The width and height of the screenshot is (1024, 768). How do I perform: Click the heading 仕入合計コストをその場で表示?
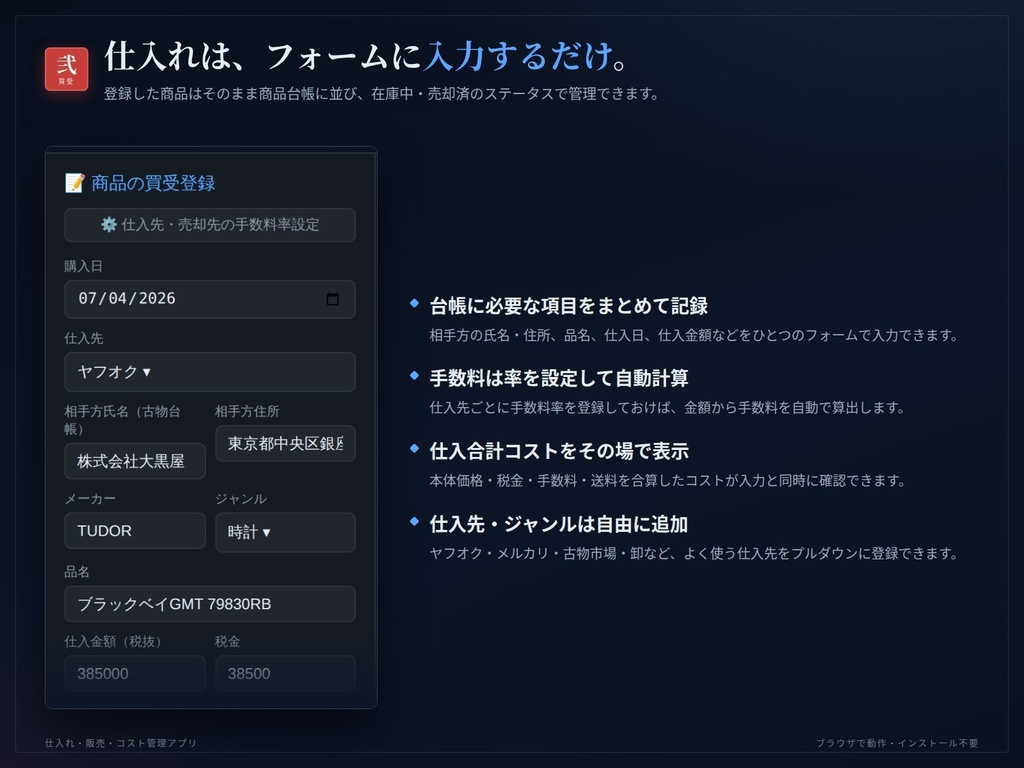click(559, 451)
